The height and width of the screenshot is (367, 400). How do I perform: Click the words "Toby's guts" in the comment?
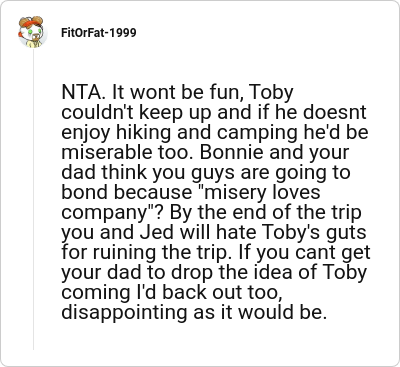pos(315,233)
